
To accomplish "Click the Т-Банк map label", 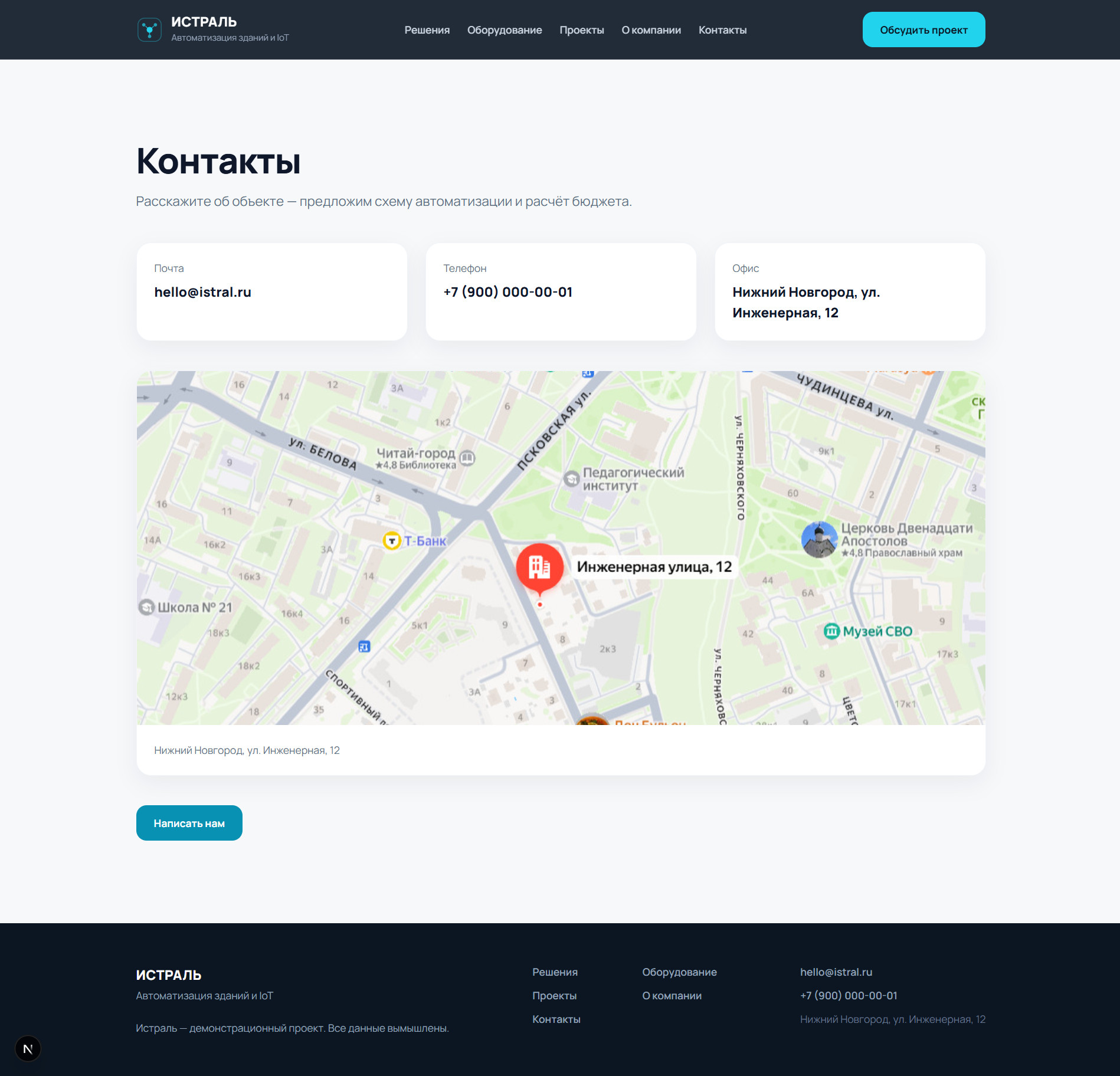I will [x=425, y=541].
